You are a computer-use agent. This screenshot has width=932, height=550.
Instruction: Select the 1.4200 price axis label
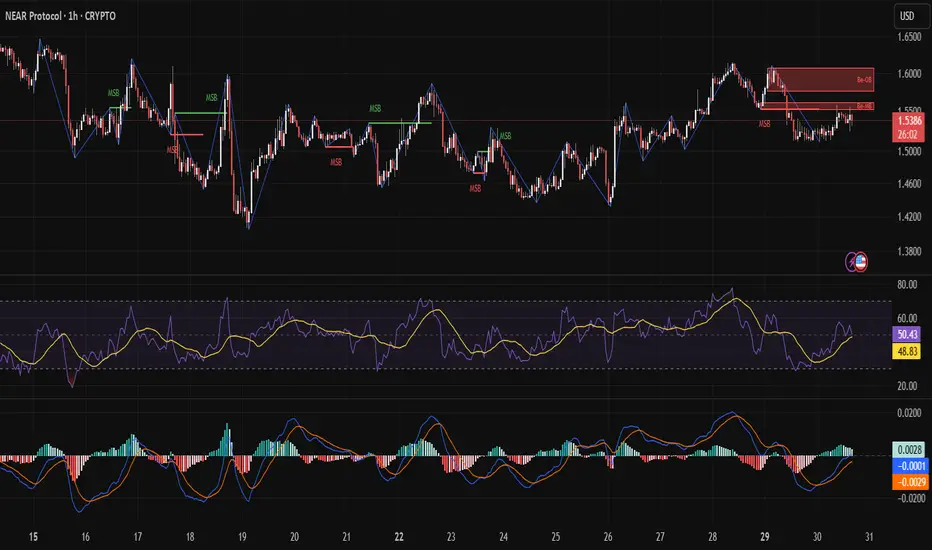[x=909, y=217]
